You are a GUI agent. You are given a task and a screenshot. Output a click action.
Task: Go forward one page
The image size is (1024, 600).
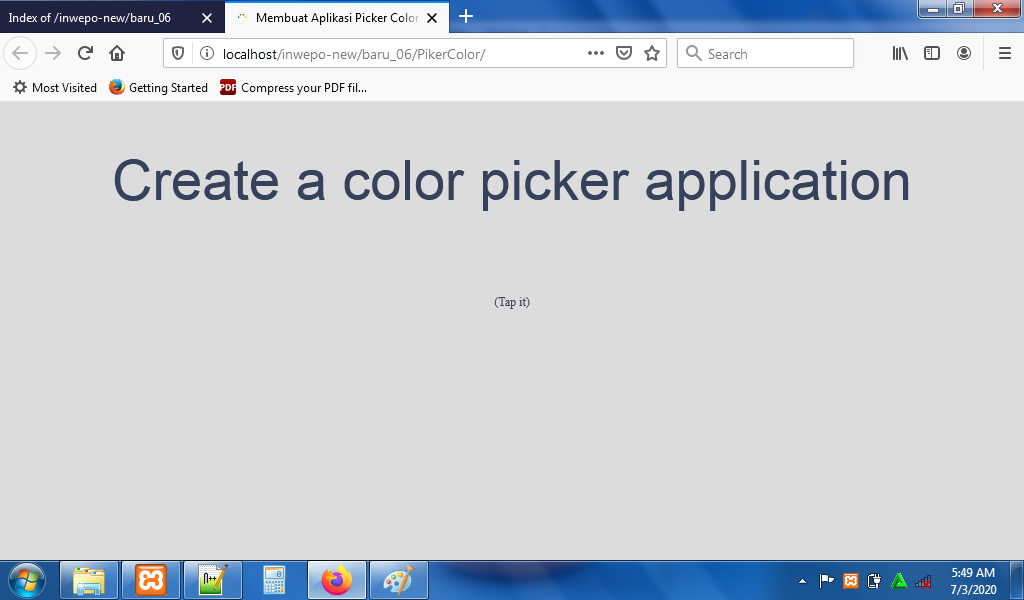point(53,54)
